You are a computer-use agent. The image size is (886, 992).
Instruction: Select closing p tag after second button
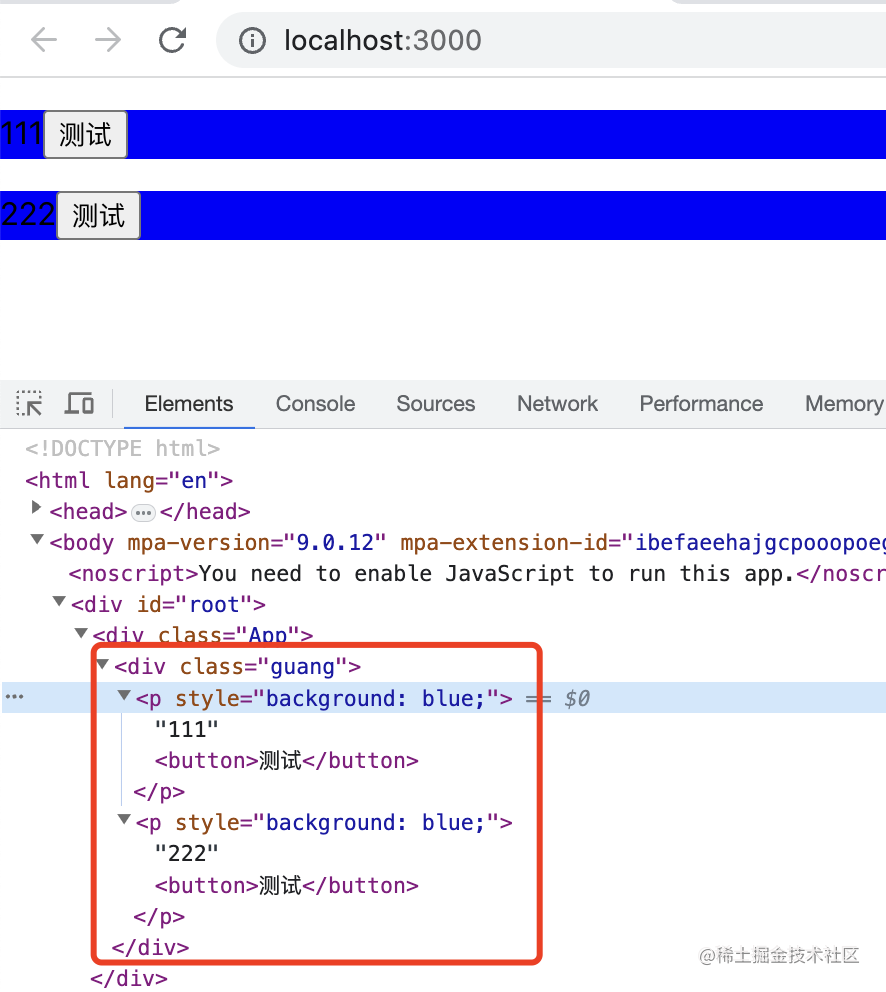pos(159,917)
